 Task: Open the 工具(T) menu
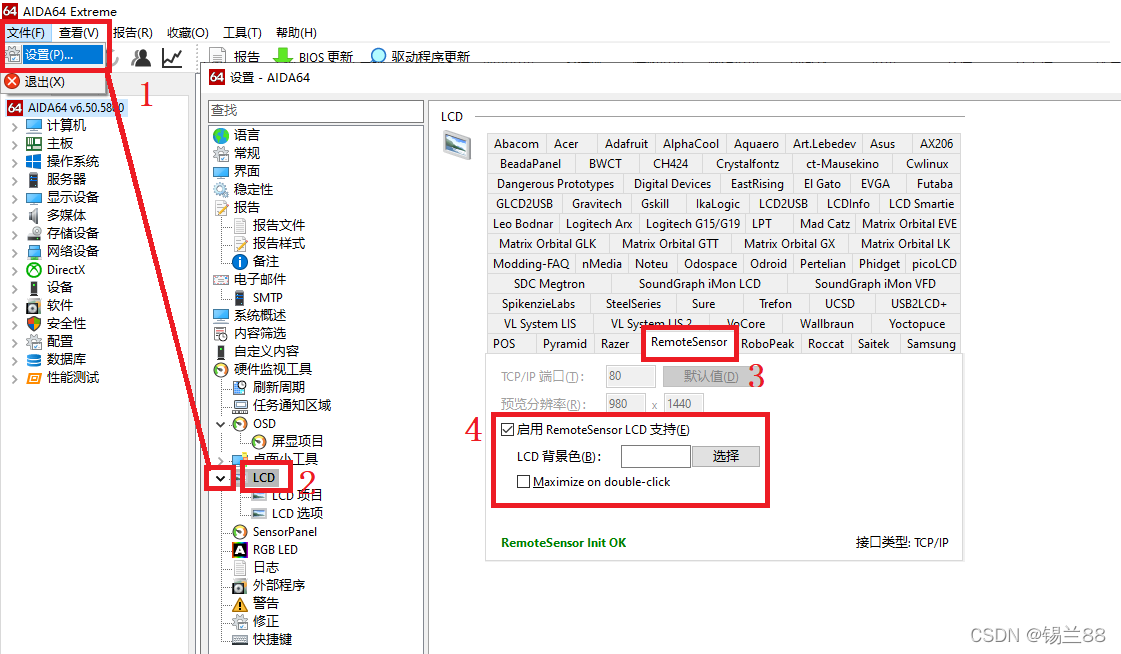coord(242,33)
